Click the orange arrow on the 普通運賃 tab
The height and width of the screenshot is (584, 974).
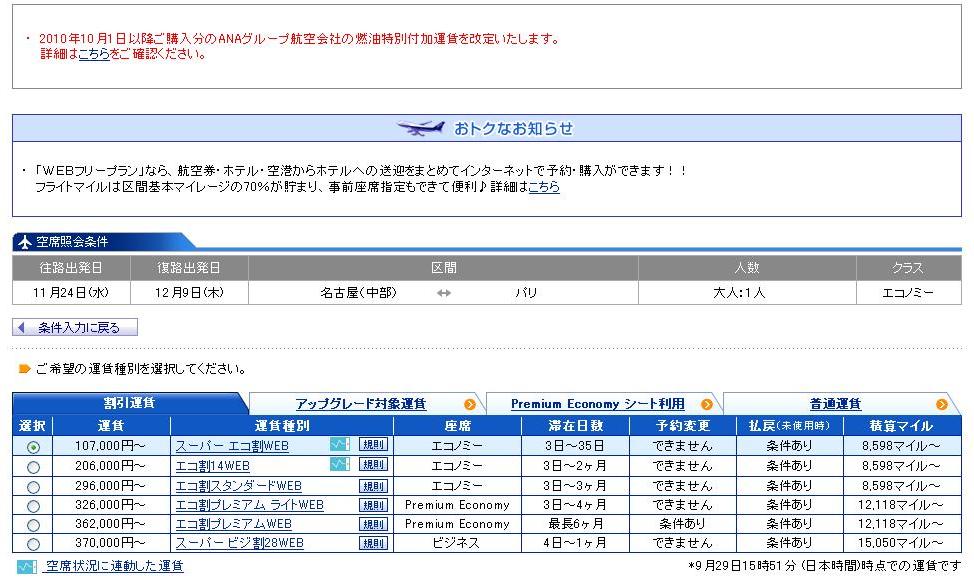[941, 404]
